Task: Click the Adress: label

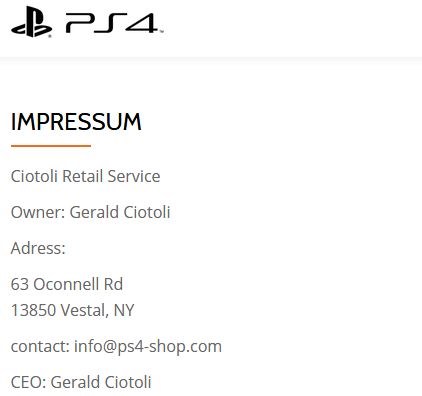Action: 38,248
